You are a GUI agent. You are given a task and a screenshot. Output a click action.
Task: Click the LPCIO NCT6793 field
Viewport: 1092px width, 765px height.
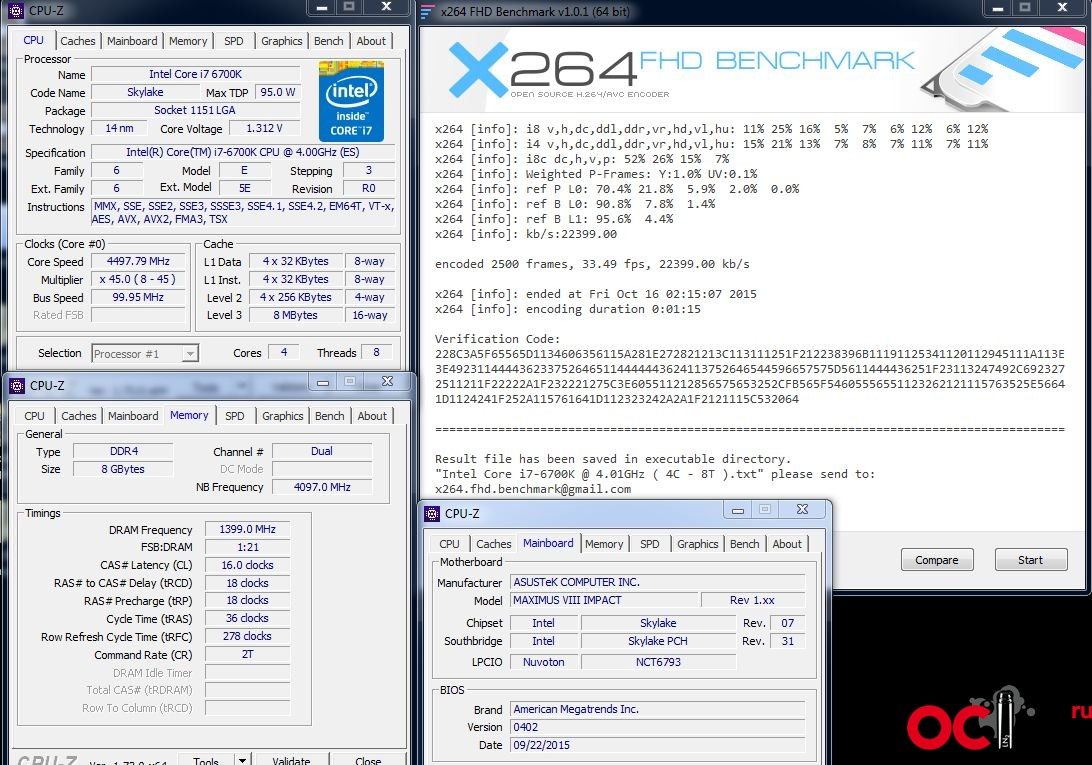click(x=658, y=662)
